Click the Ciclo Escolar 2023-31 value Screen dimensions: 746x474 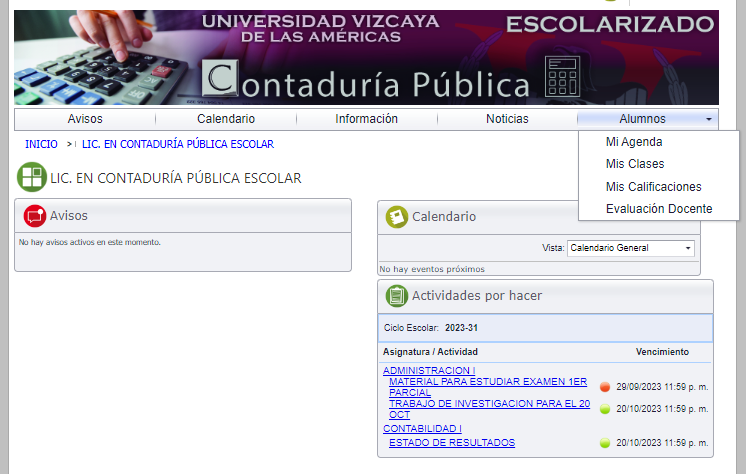pyautogui.click(x=461, y=328)
